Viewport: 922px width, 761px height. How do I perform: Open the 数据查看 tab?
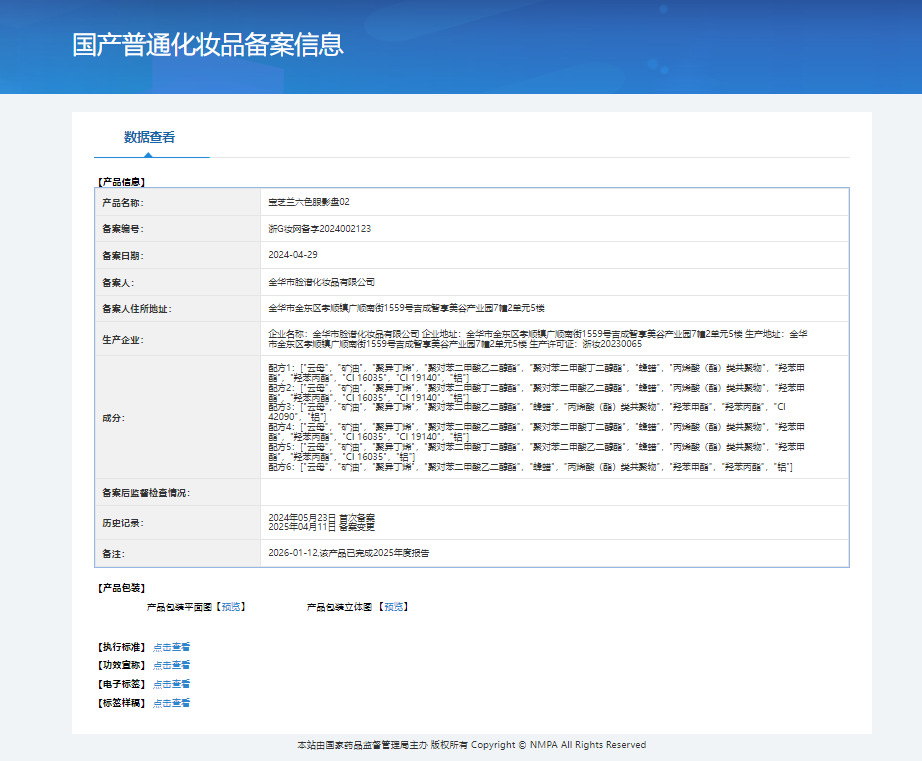pos(149,137)
